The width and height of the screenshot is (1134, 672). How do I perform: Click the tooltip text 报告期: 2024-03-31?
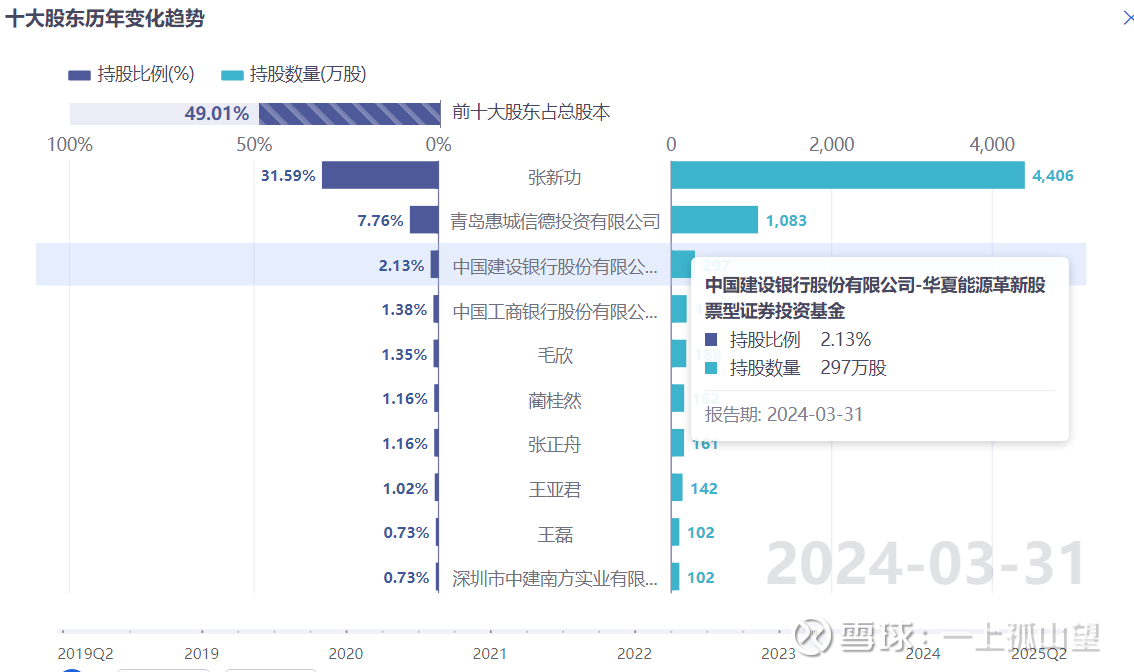click(x=784, y=414)
